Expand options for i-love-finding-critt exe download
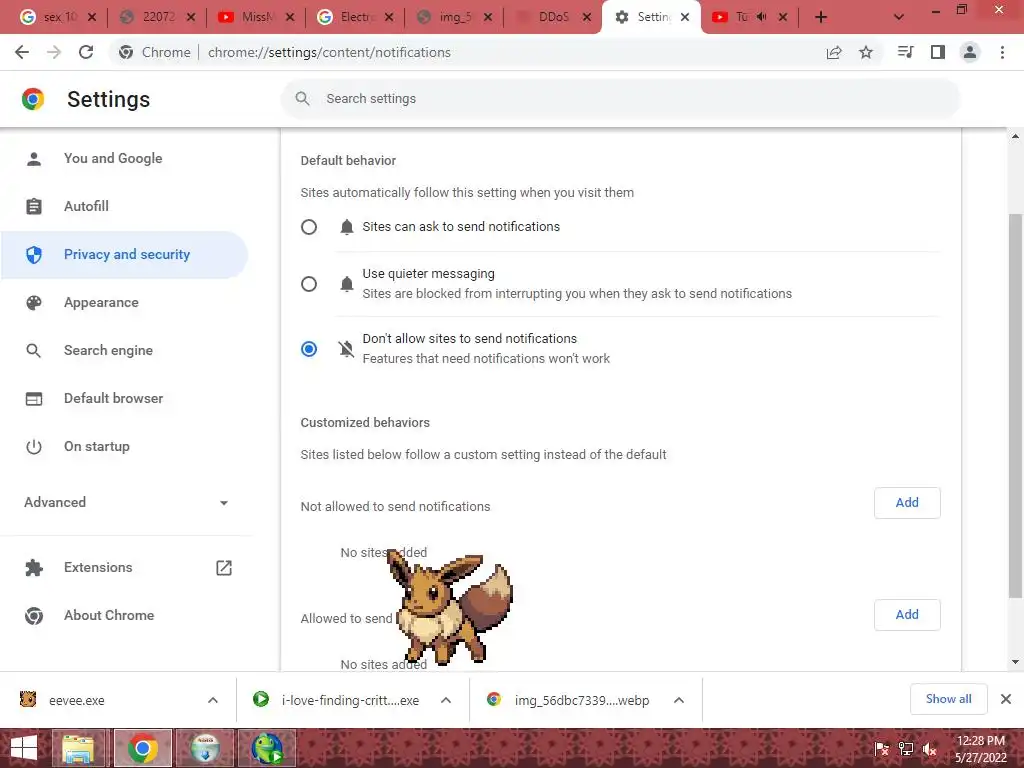Image resolution: width=1024 pixels, height=768 pixels. [x=446, y=700]
